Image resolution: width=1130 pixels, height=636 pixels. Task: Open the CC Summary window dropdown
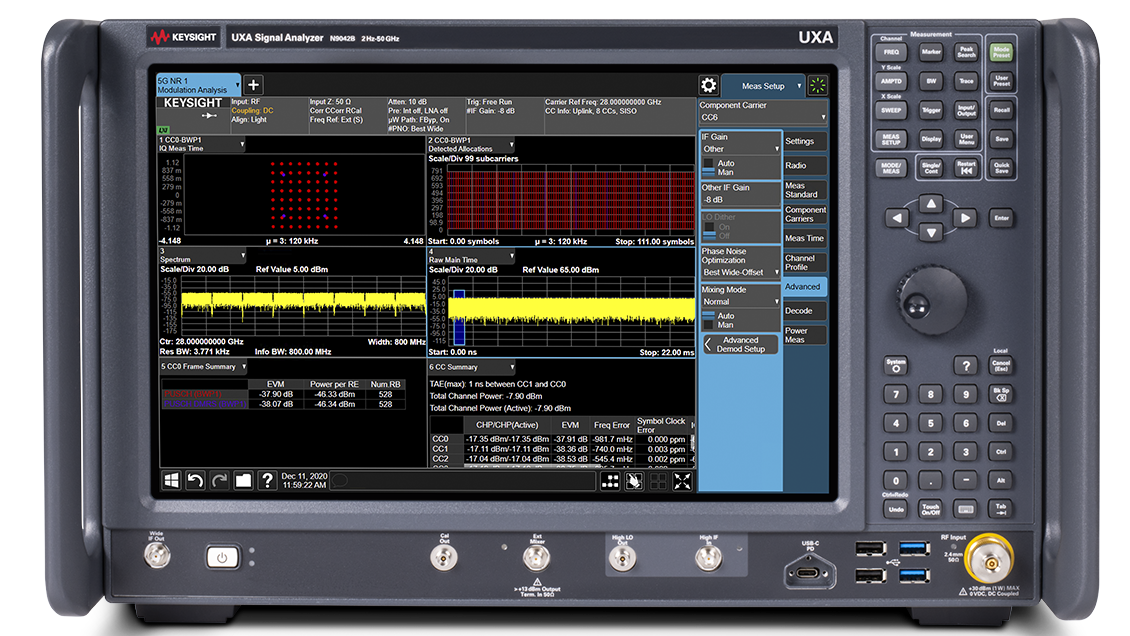tap(471, 367)
